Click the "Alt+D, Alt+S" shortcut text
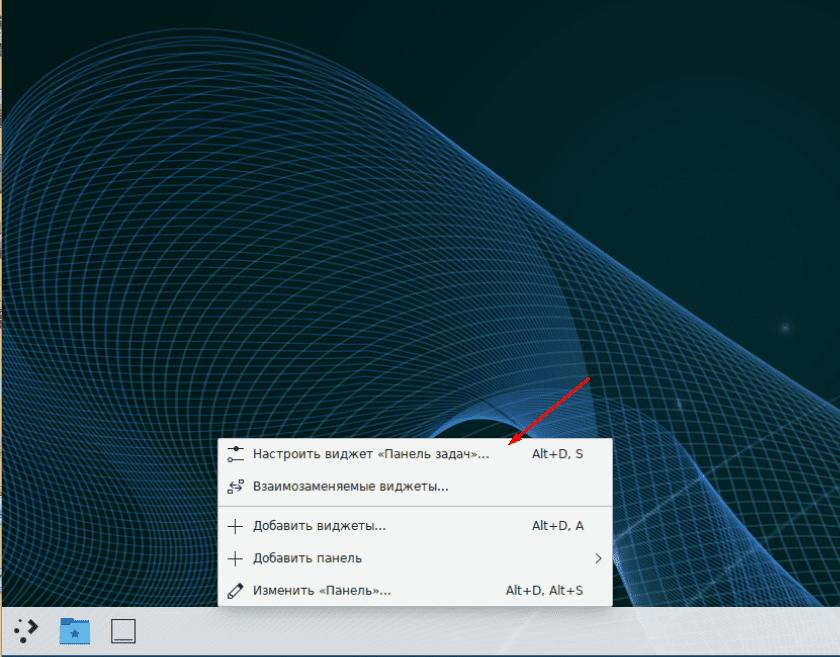The image size is (840, 657). point(544,591)
